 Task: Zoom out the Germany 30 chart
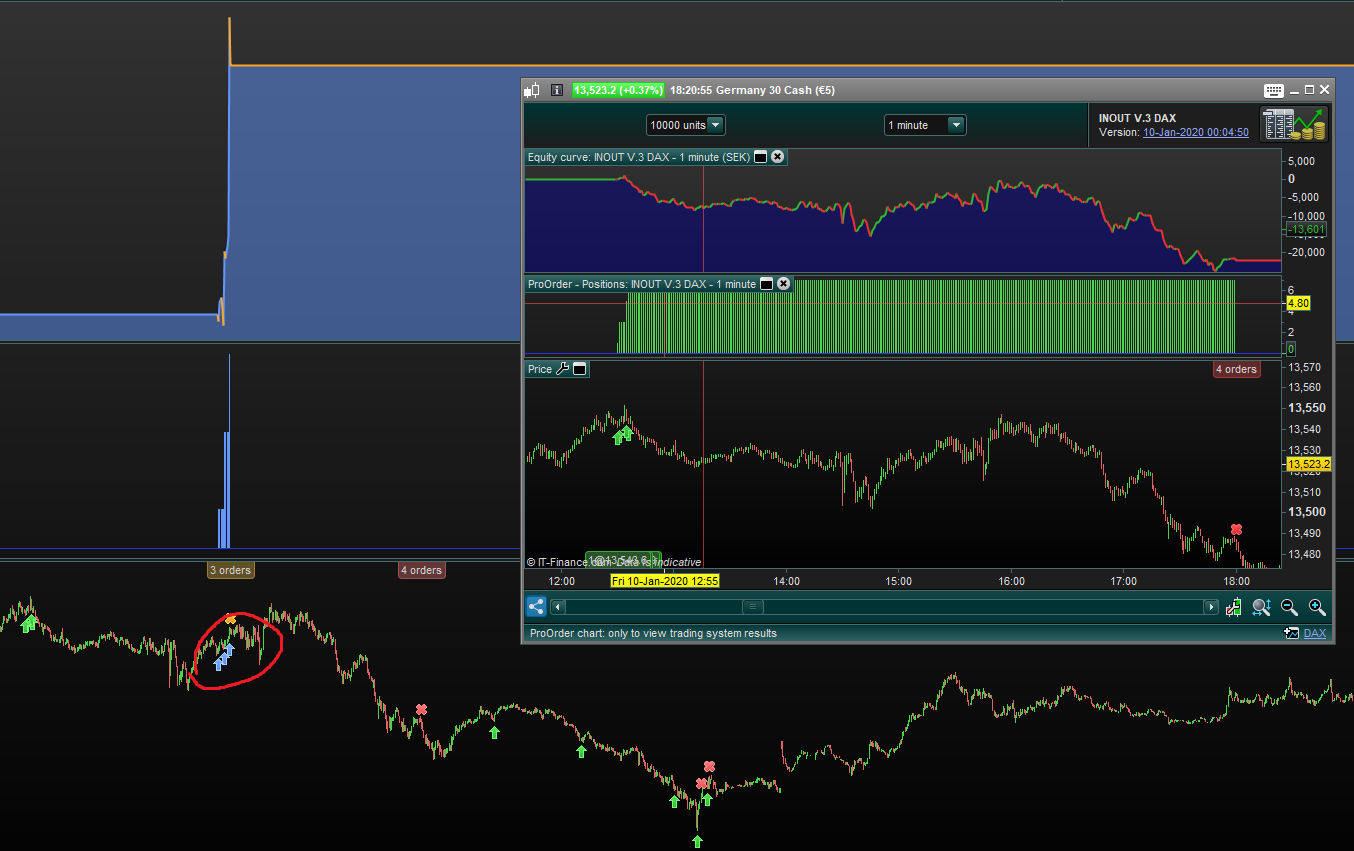[1289, 607]
